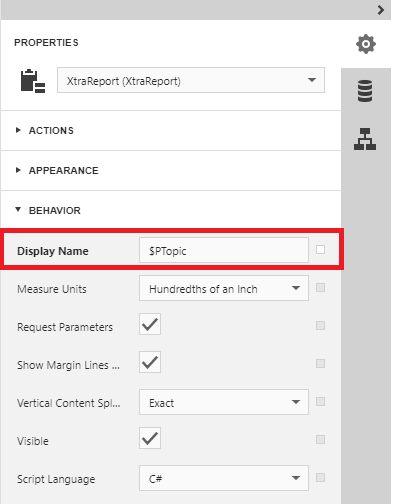Open the Measure Units dropdown
The height and width of the screenshot is (504, 394).
[224, 288]
